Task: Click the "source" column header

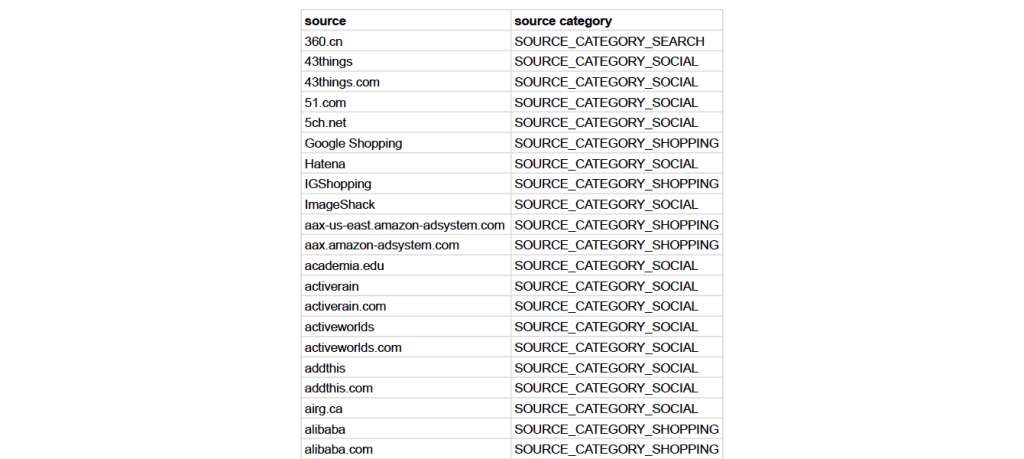Action: (x=326, y=21)
